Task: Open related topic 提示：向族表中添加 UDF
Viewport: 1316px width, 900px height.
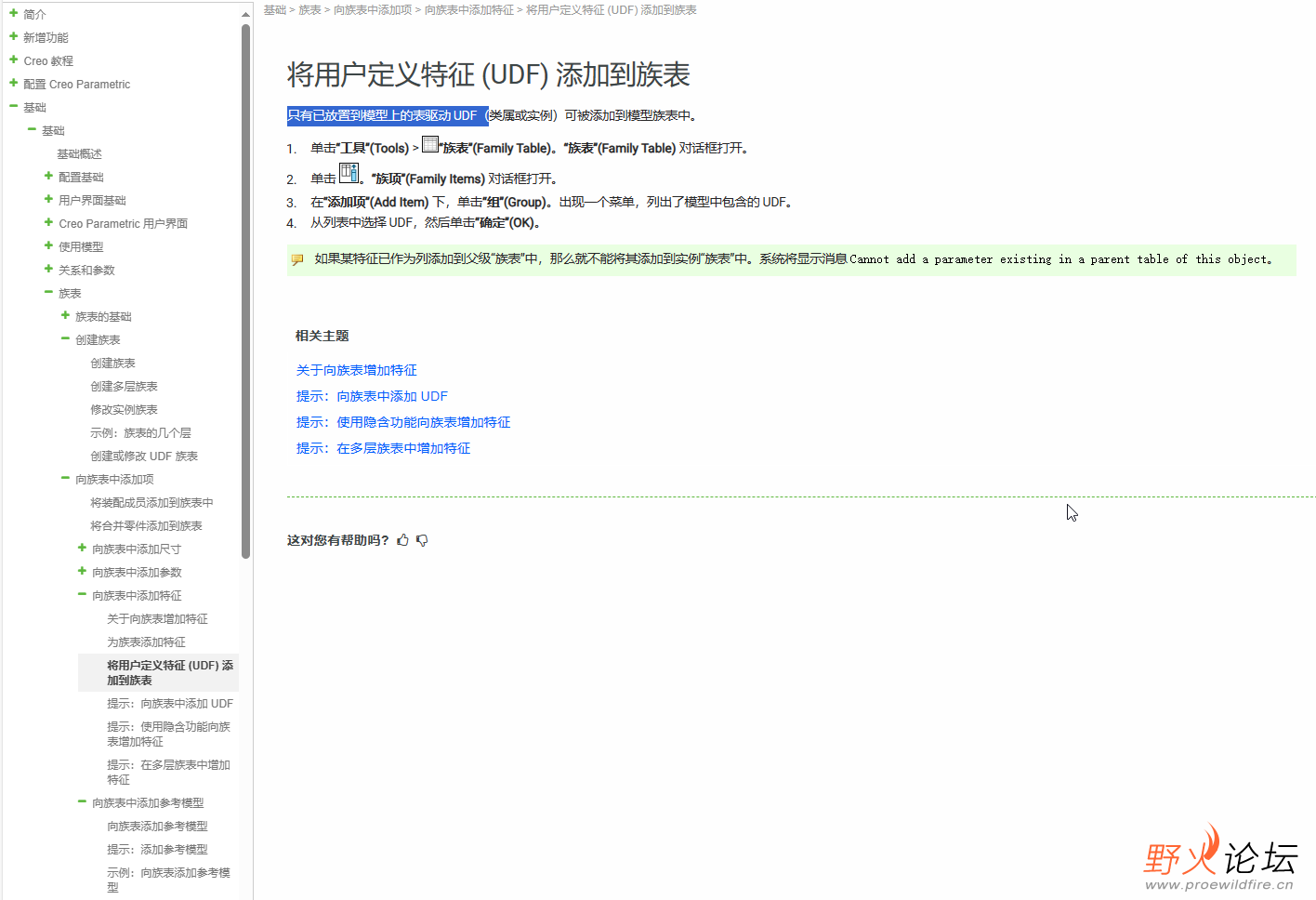Action: tap(372, 396)
